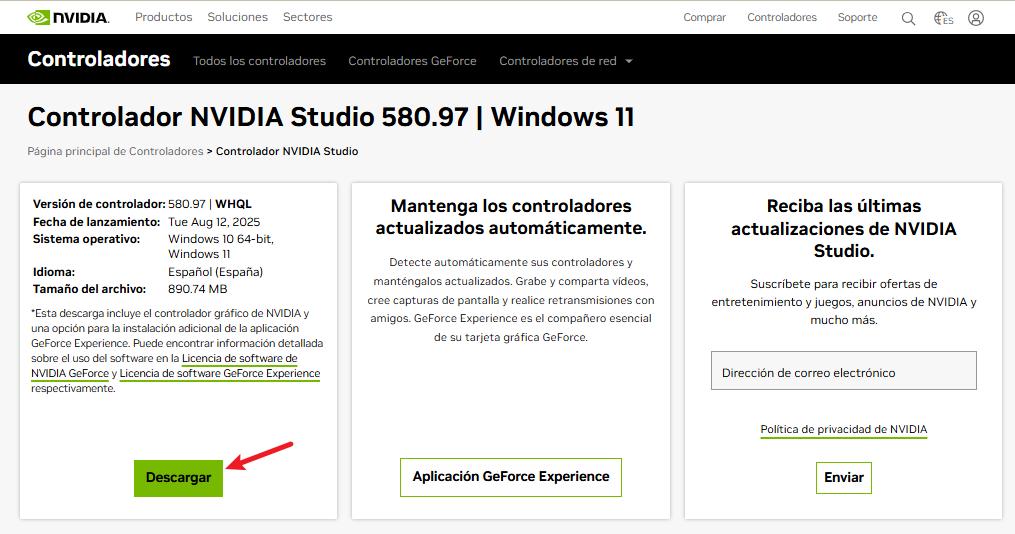The image size is (1015, 534).
Task: Open Soporte in top navigation
Action: (857, 17)
